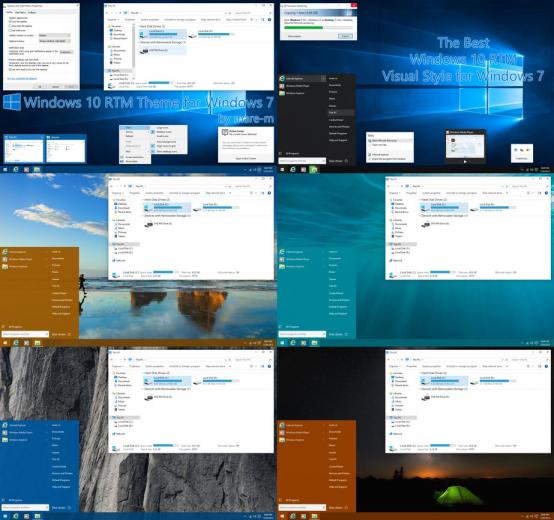The width and height of the screenshot is (554, 520).
Task: Click the search box in the dark start menu
Action: [302, 161]
